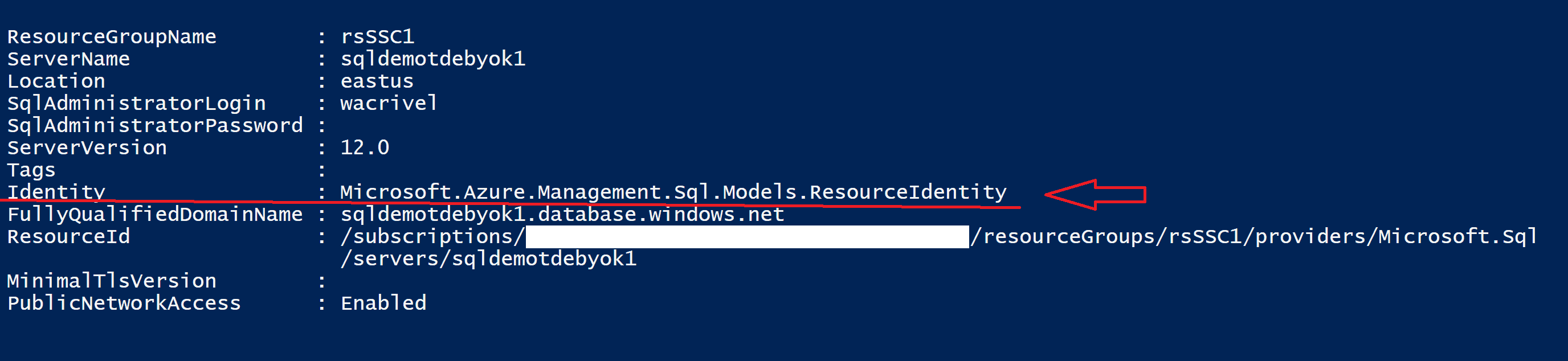1568x361 pixels.
Task: Click the Location property label
Action: (56, 81)
